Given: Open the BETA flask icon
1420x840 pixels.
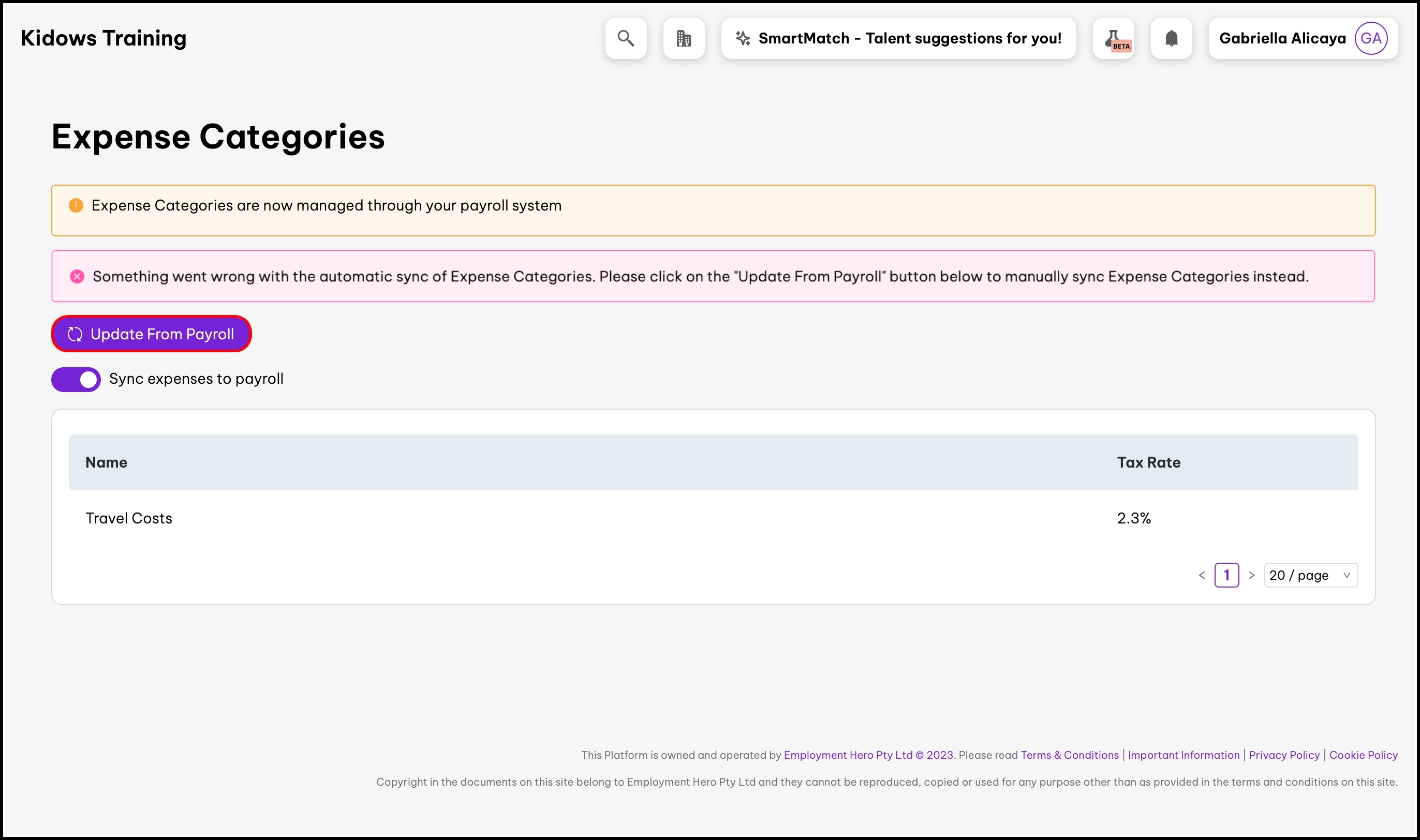Looking at the screenshot, I should (x=1113, y=38).
